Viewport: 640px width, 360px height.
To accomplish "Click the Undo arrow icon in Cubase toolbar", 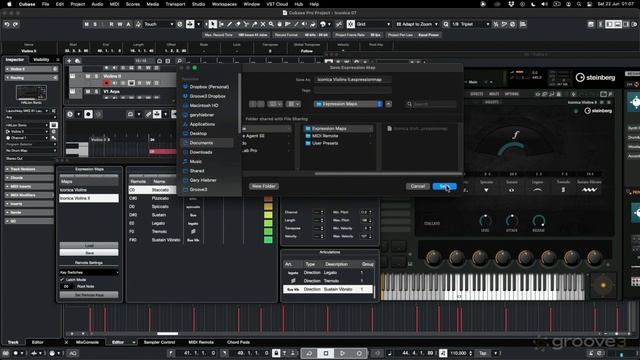I will (x=7, y=24).
